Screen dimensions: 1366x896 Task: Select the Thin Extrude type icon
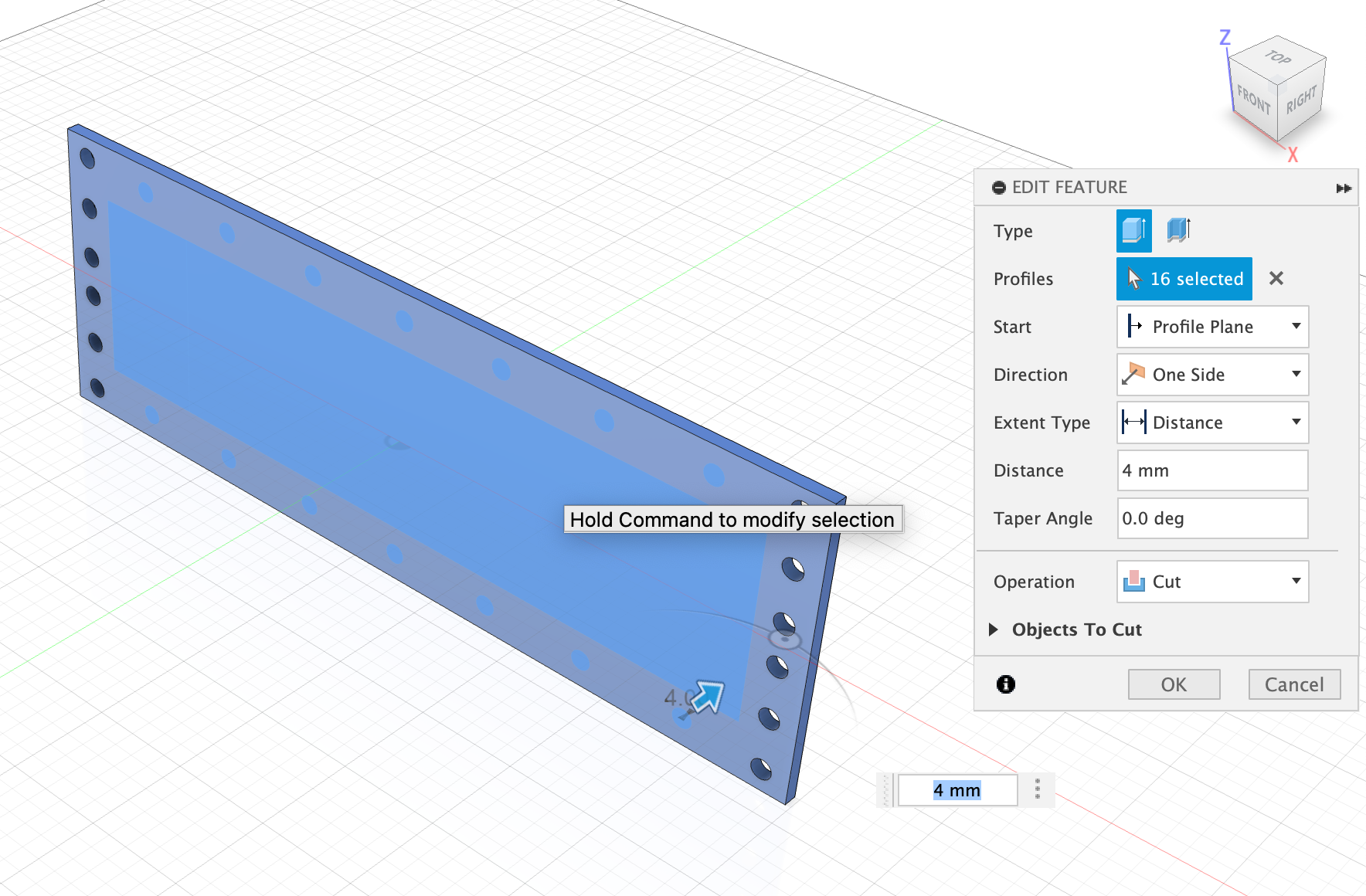pyautogui.click(x=1178, y=230)
